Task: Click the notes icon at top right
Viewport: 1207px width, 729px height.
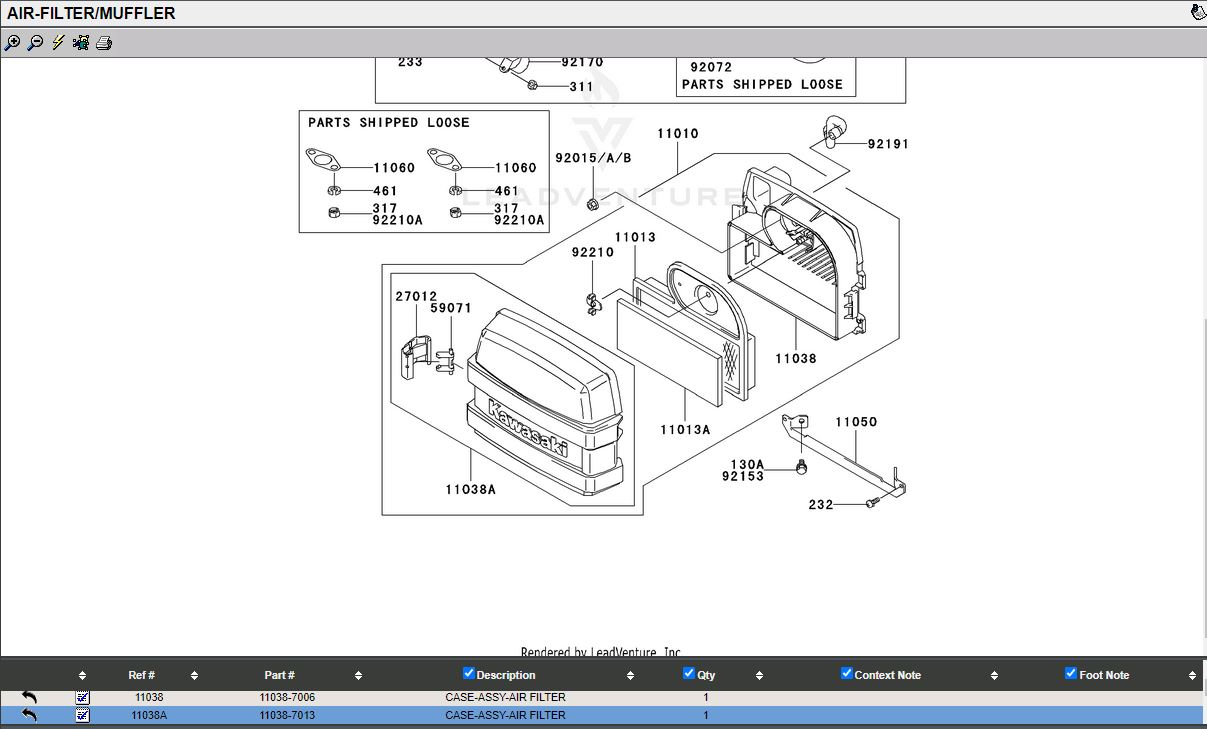Action: (x=1197, y=13)
